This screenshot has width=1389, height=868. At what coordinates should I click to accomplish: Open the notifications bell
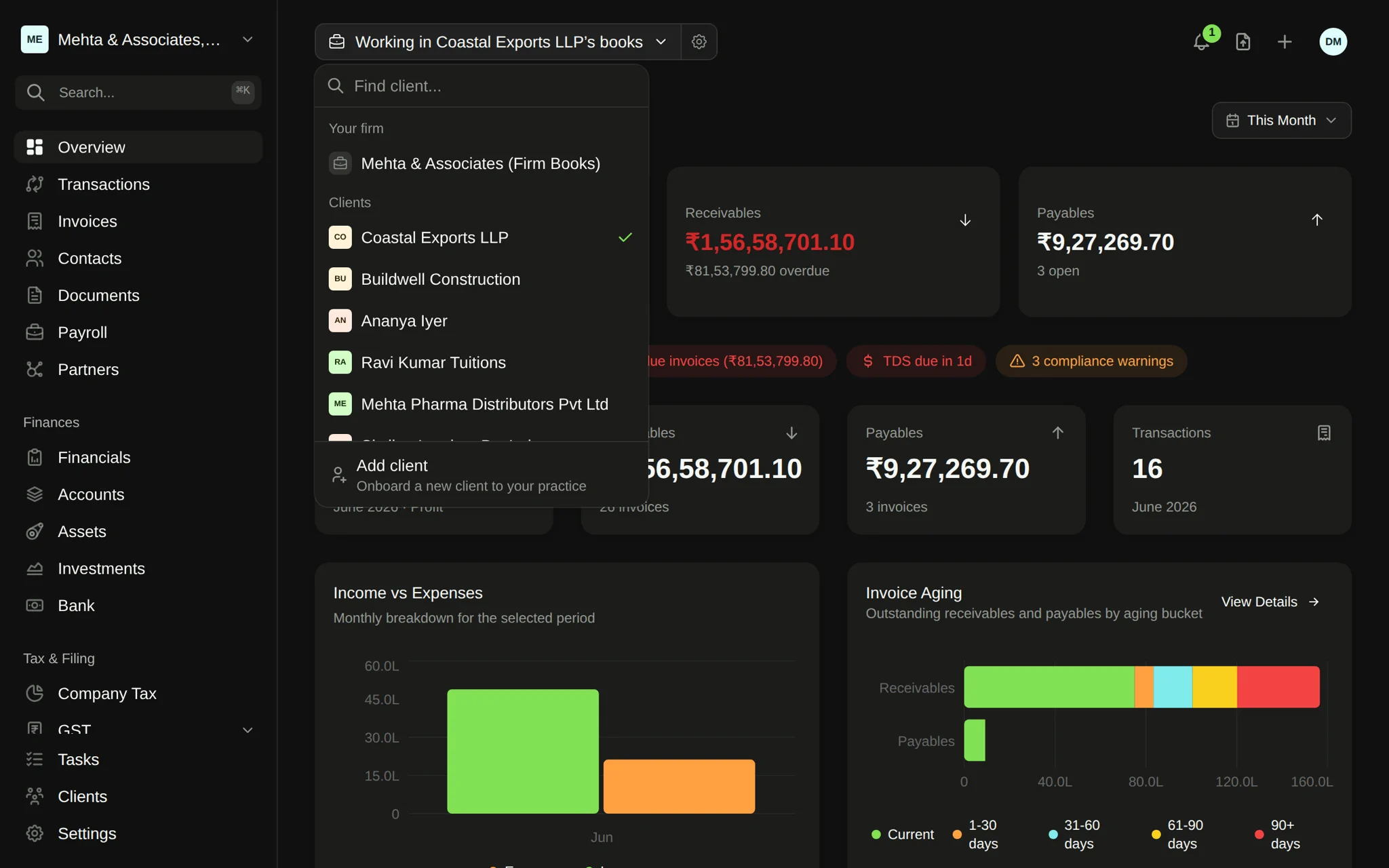pos(1201,42)
